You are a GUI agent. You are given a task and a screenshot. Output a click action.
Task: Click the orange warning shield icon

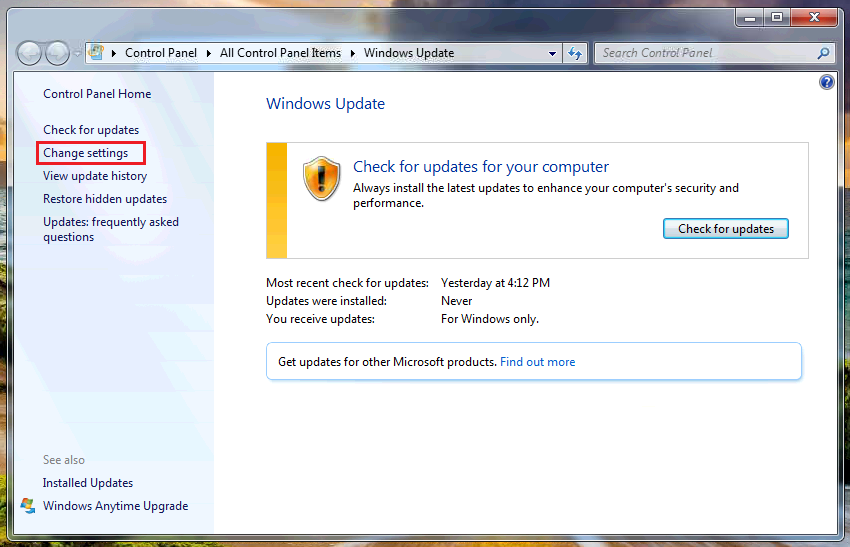(321, 178)
